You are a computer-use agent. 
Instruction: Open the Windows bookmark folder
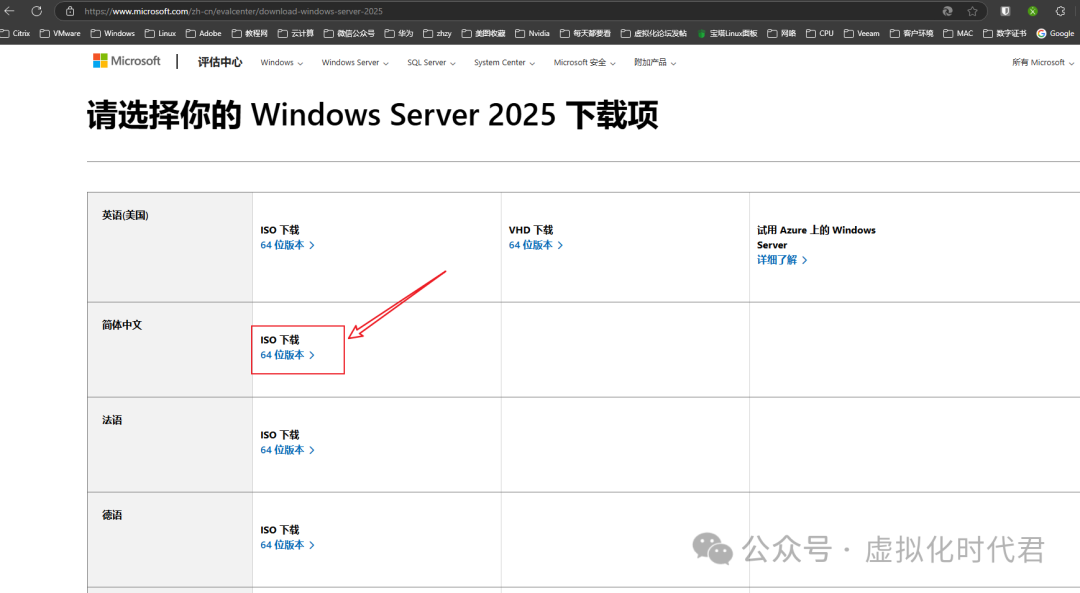click(x=113, y=33)
